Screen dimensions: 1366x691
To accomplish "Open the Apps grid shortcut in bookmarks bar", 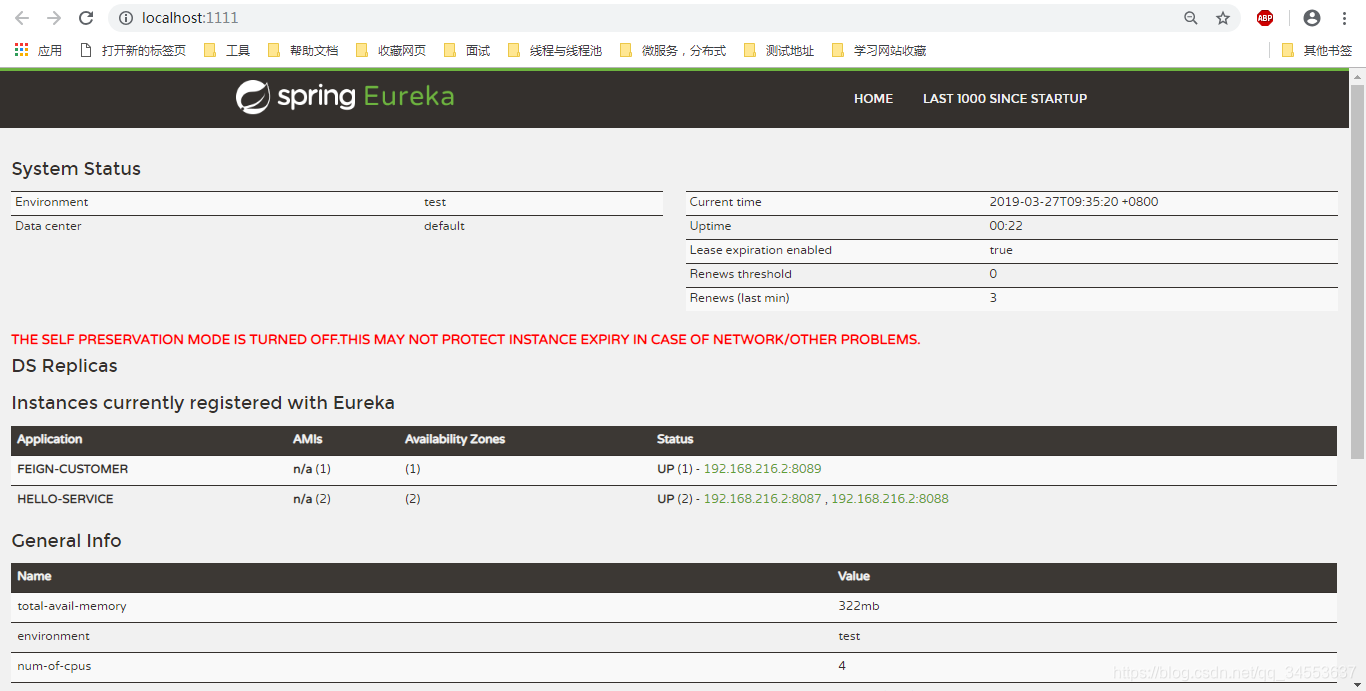I will click(38, 50).
